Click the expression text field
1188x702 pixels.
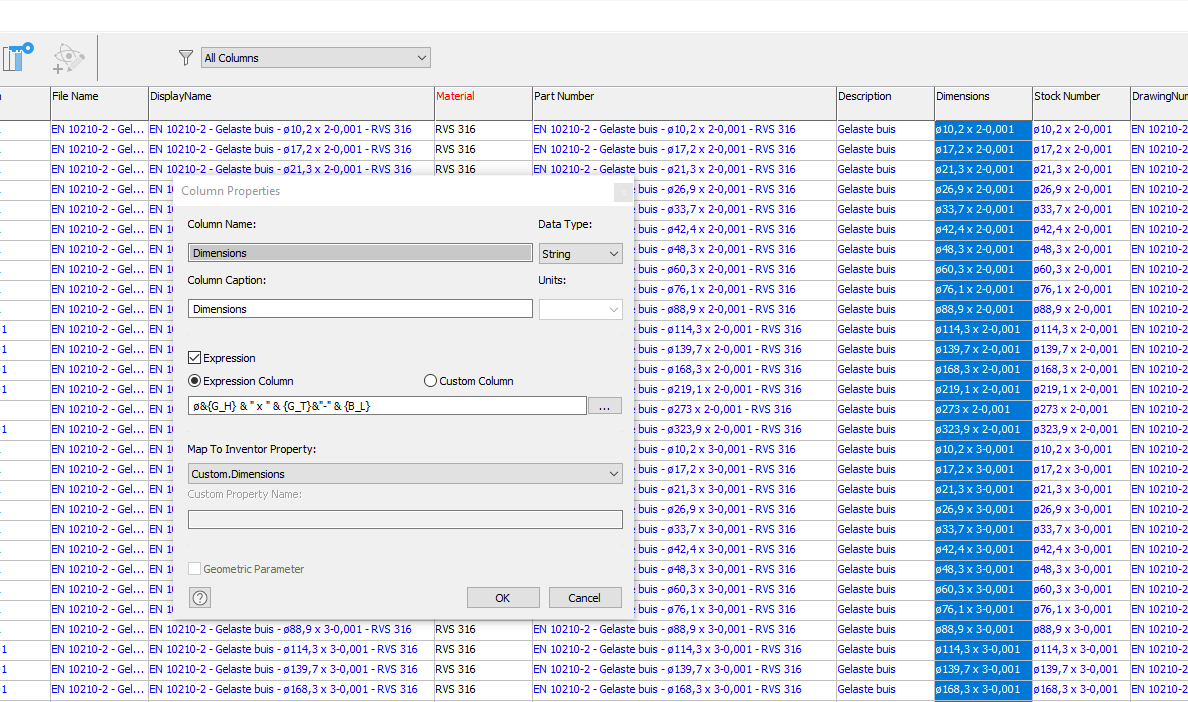pyautogui.click(x=387, y=406)
